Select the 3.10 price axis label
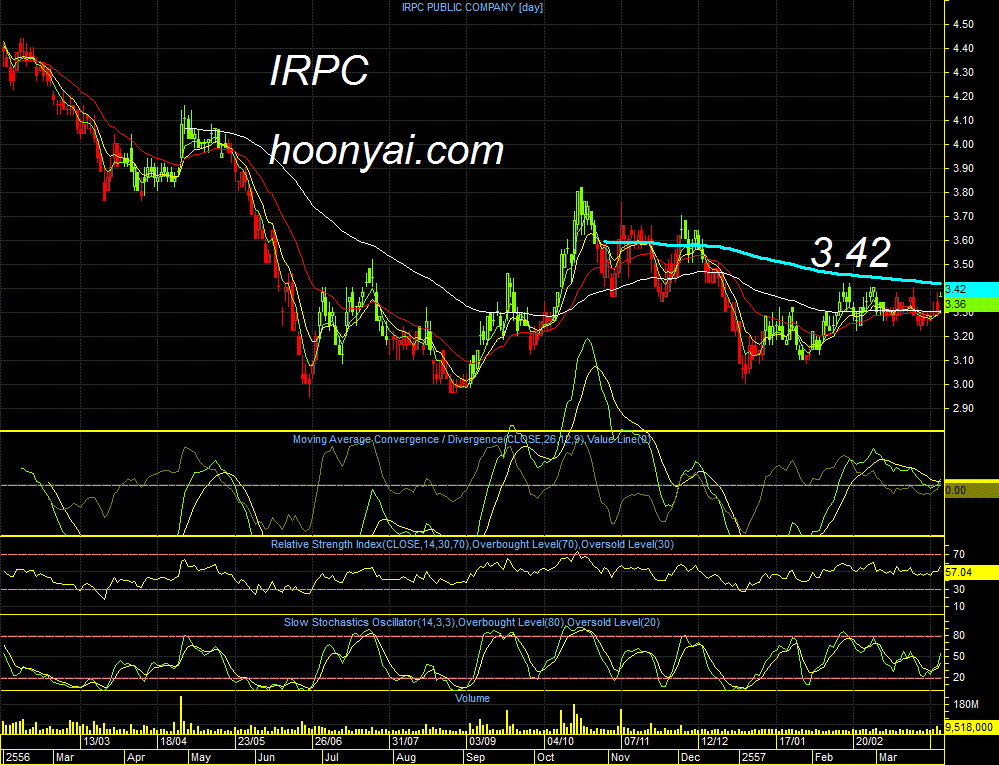Screen dimensions: 999x765 963,361
